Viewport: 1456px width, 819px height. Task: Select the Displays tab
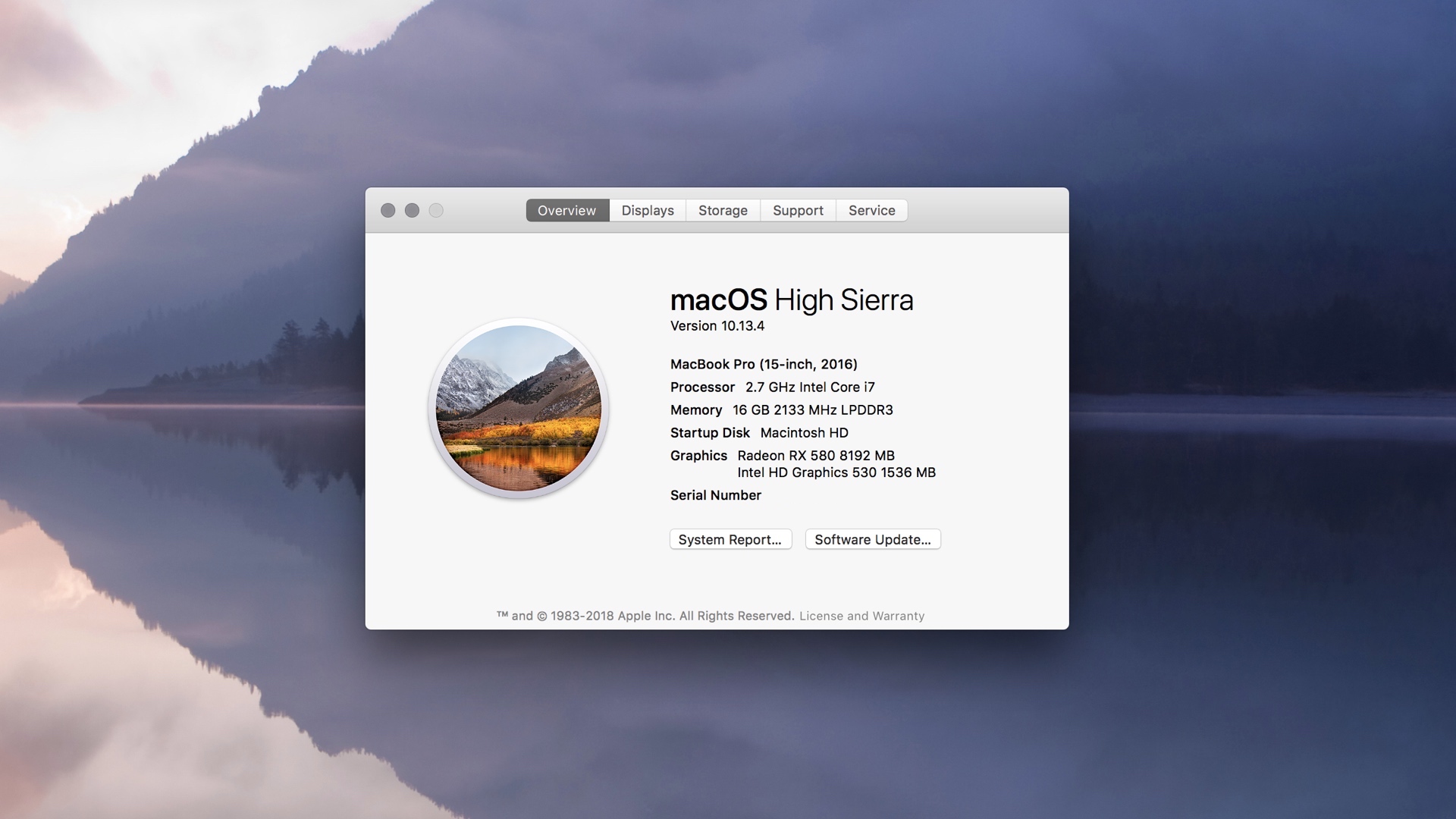(x=647, y=209)
